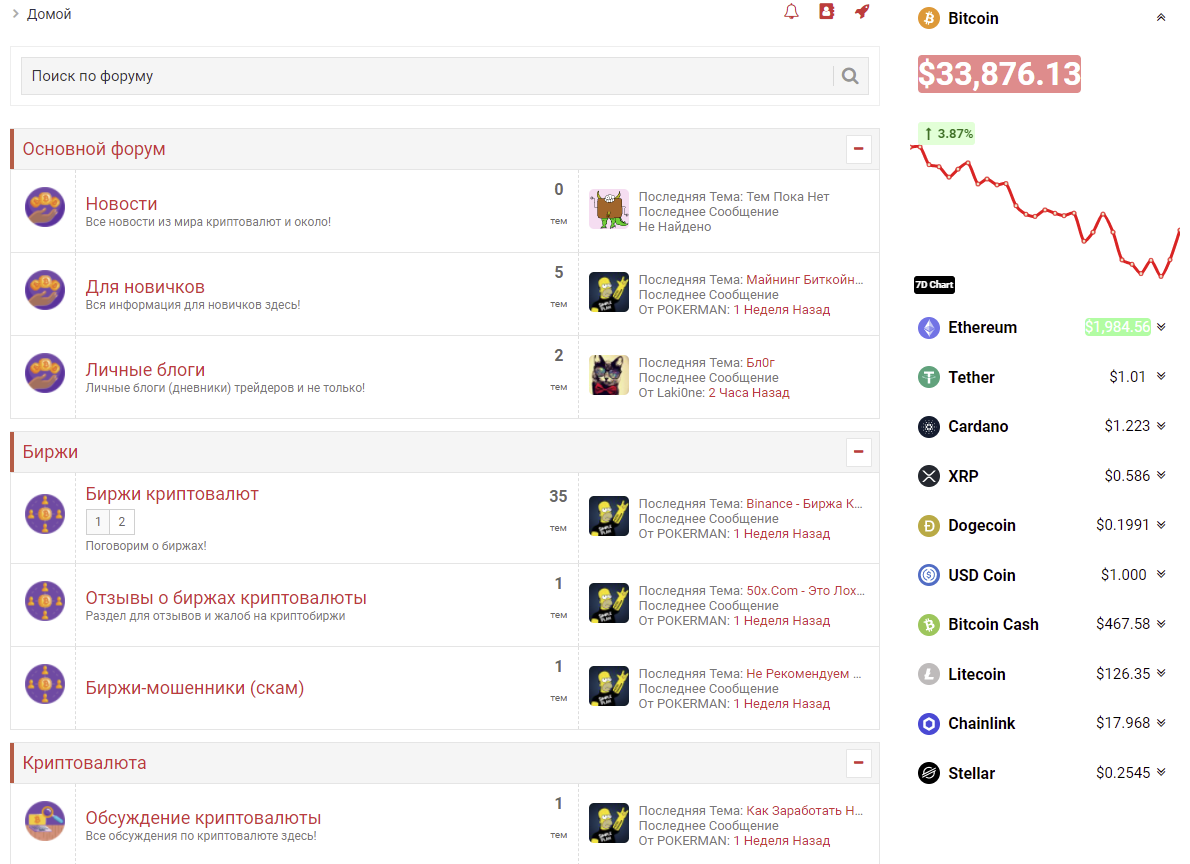Click the Ethereum coin logo
Screen dimensions: 1190x864
(x=928, y=327)
